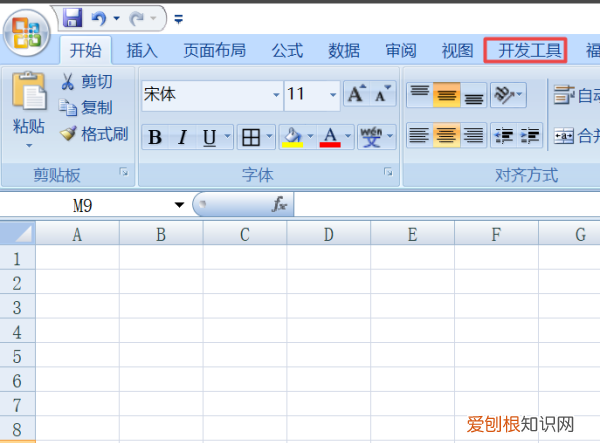
Task: Open the wén phonetic guide tool
Action: pyautogui.click(x=371, y=137)
